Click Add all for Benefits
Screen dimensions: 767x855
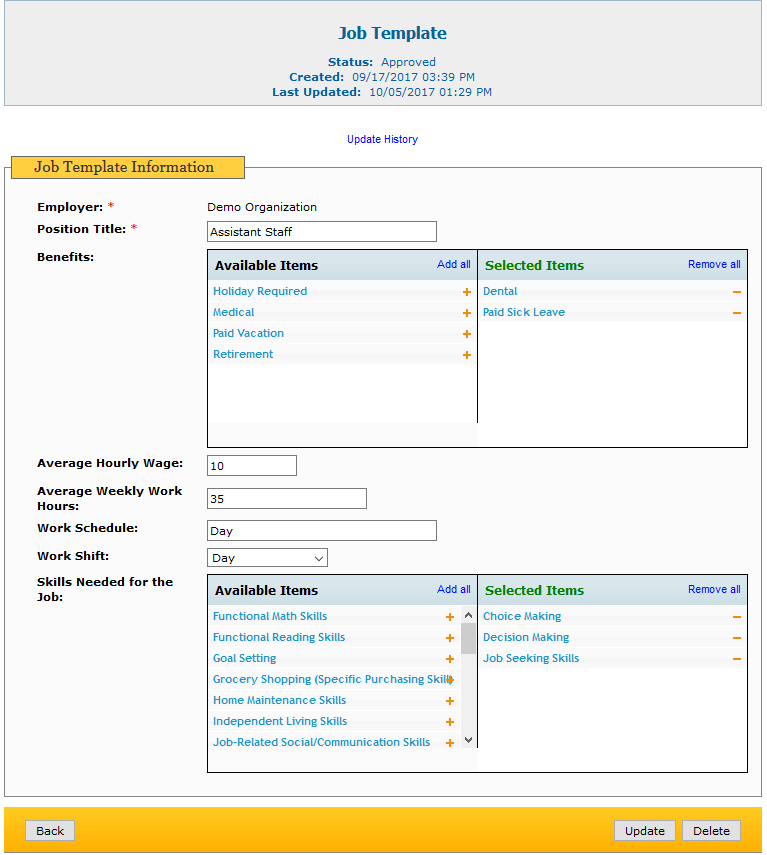(454, 264)
